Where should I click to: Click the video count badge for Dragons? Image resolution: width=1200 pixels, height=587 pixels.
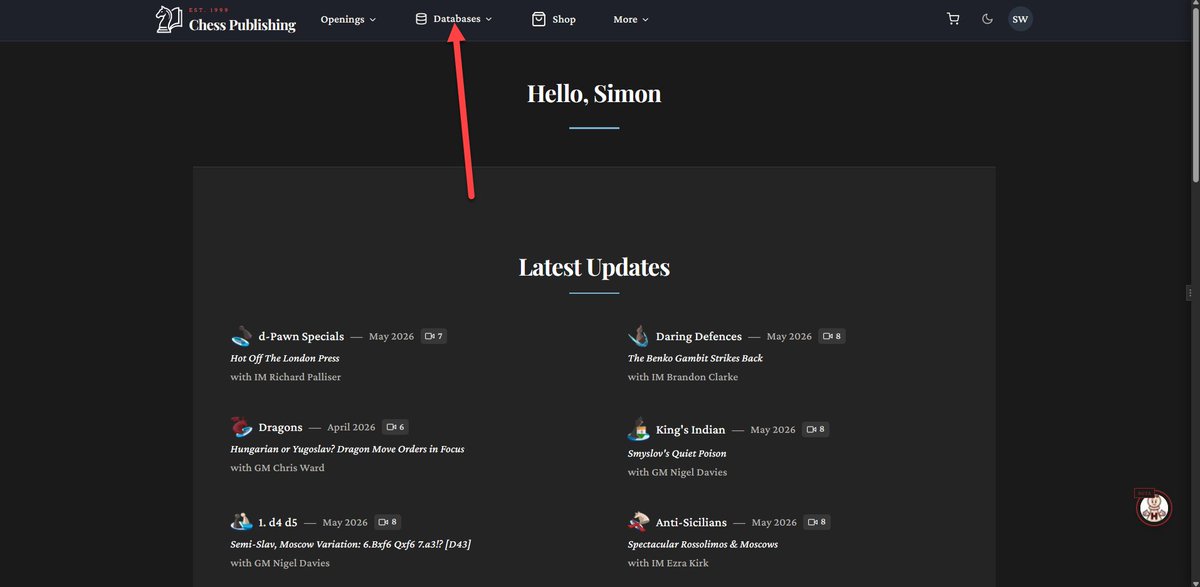(395, 427)
